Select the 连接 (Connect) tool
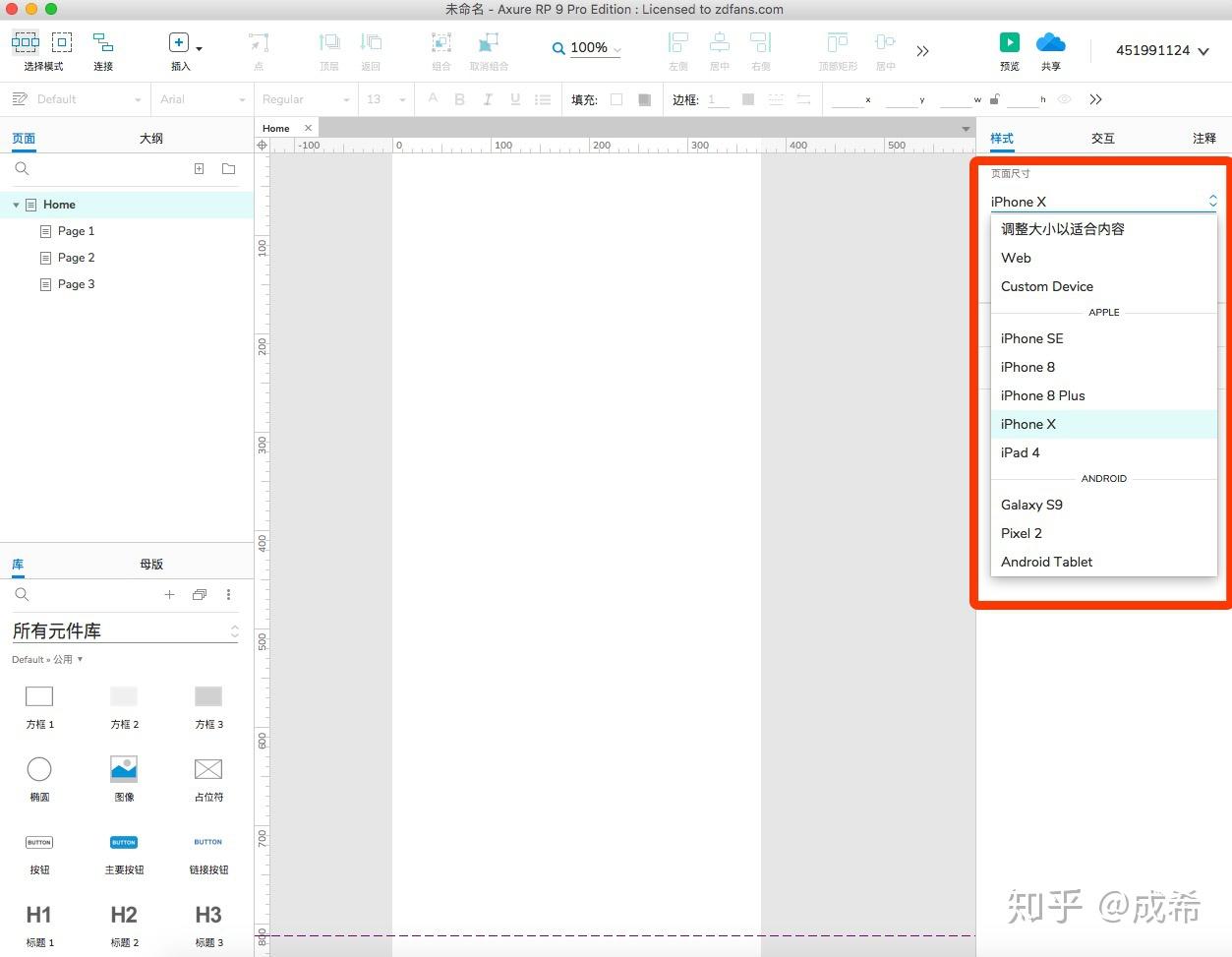The image size is (1232, 957). pyautogui.click(x=102, y=44)
